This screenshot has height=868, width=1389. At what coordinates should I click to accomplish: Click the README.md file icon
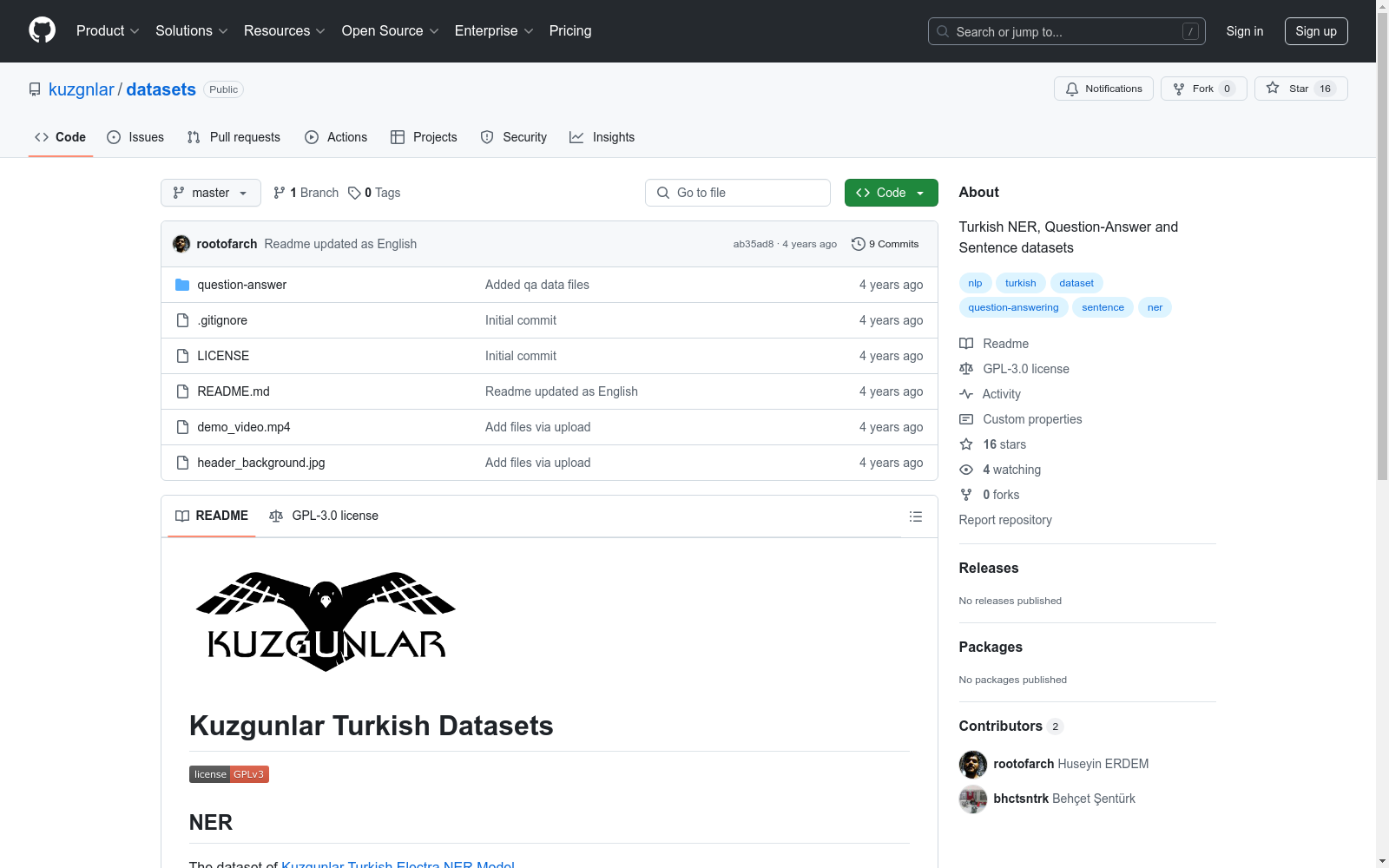(182, 391)
